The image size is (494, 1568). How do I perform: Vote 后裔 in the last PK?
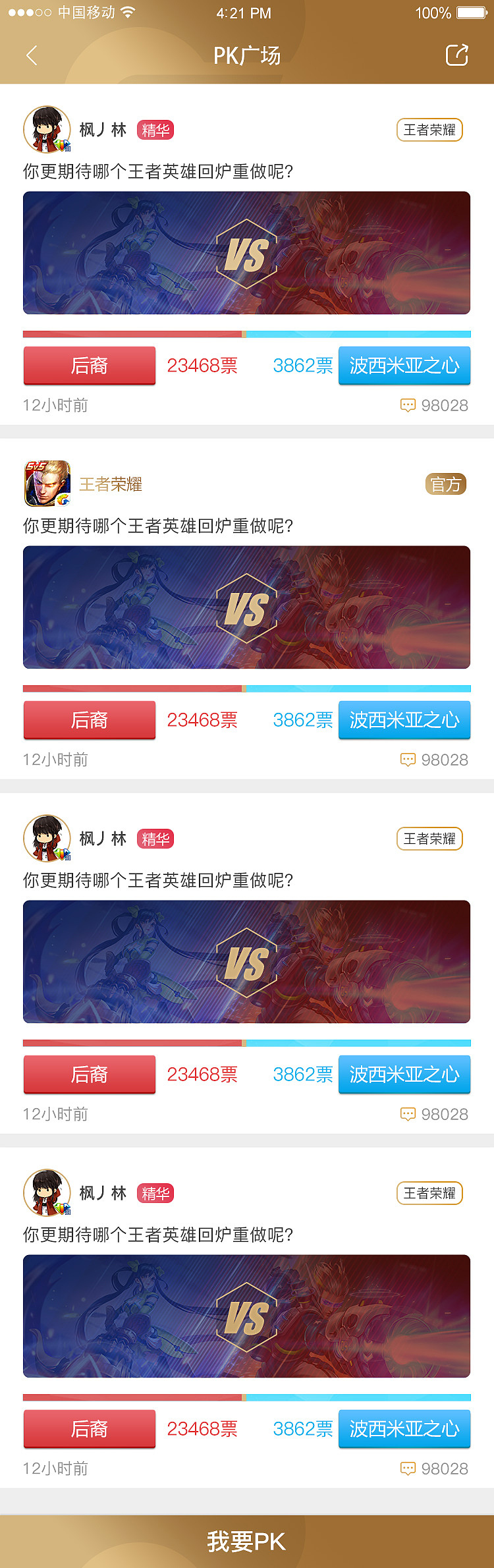click(x=90, y=1429)
